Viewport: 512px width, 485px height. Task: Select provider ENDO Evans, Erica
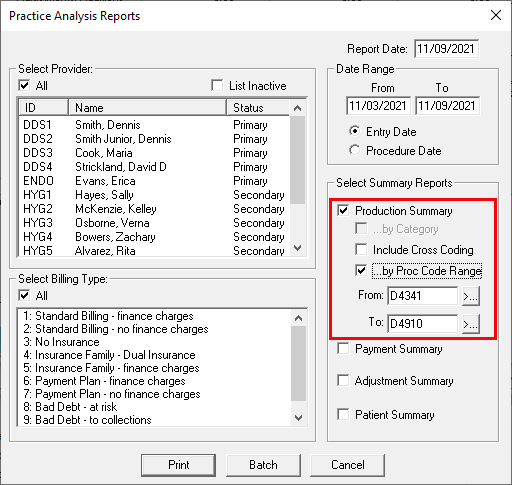click(x=154, y=181)
